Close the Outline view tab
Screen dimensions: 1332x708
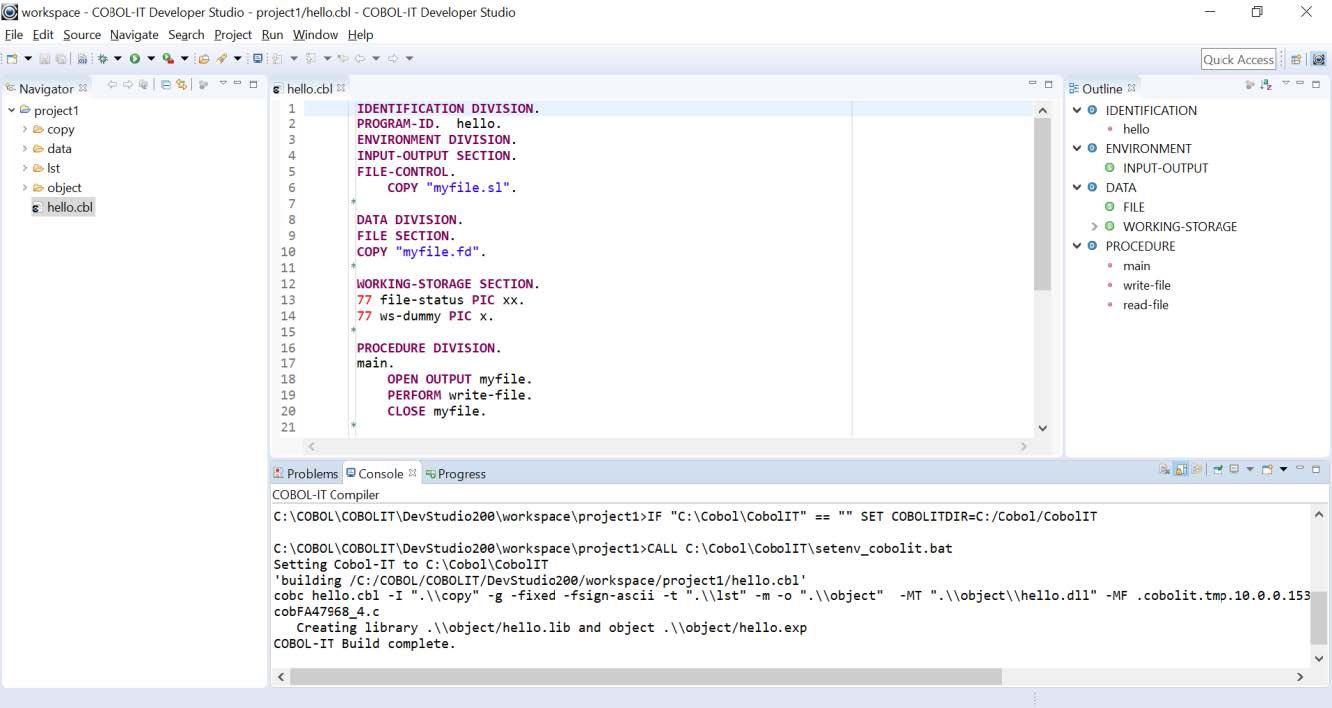pyautogui.click(x=1131, y=88)
